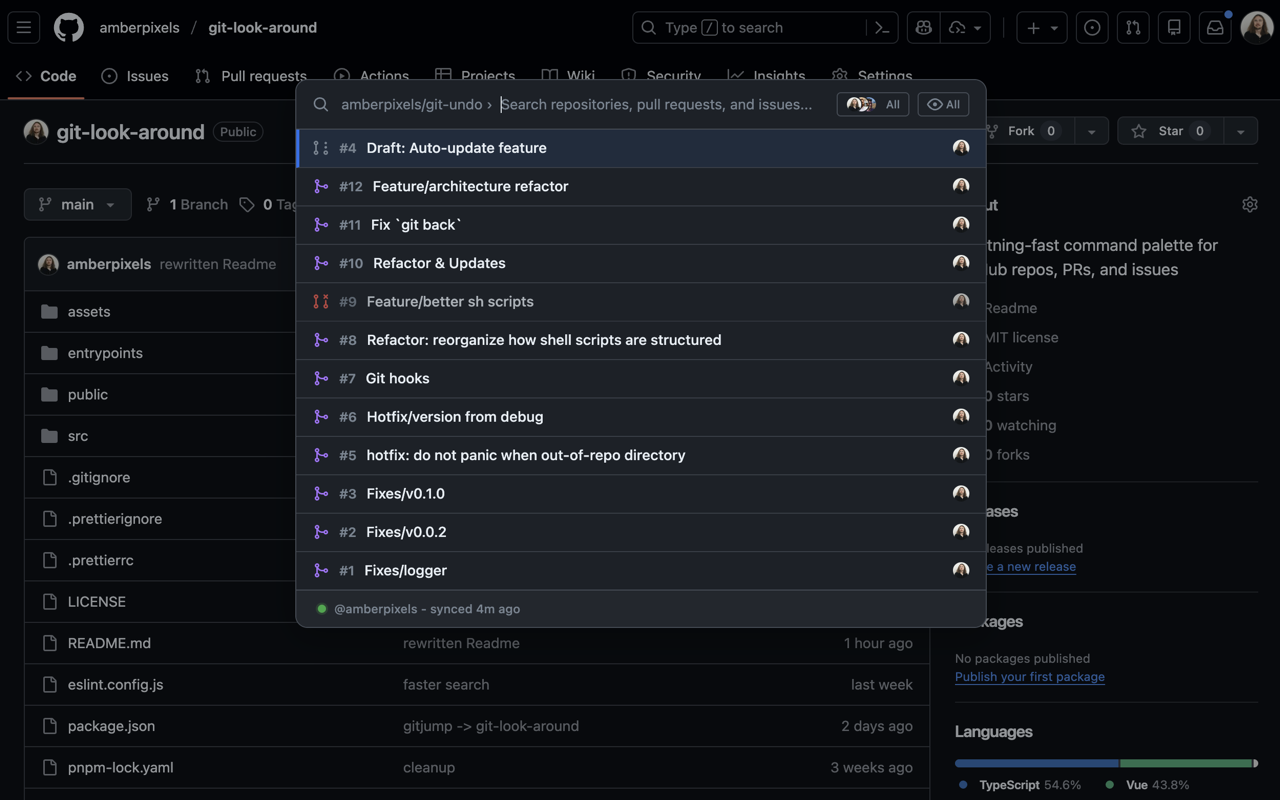Screen dimensions: 1280x800
Task: Open the main branch dropdown
Action: [x=77, y=204]
